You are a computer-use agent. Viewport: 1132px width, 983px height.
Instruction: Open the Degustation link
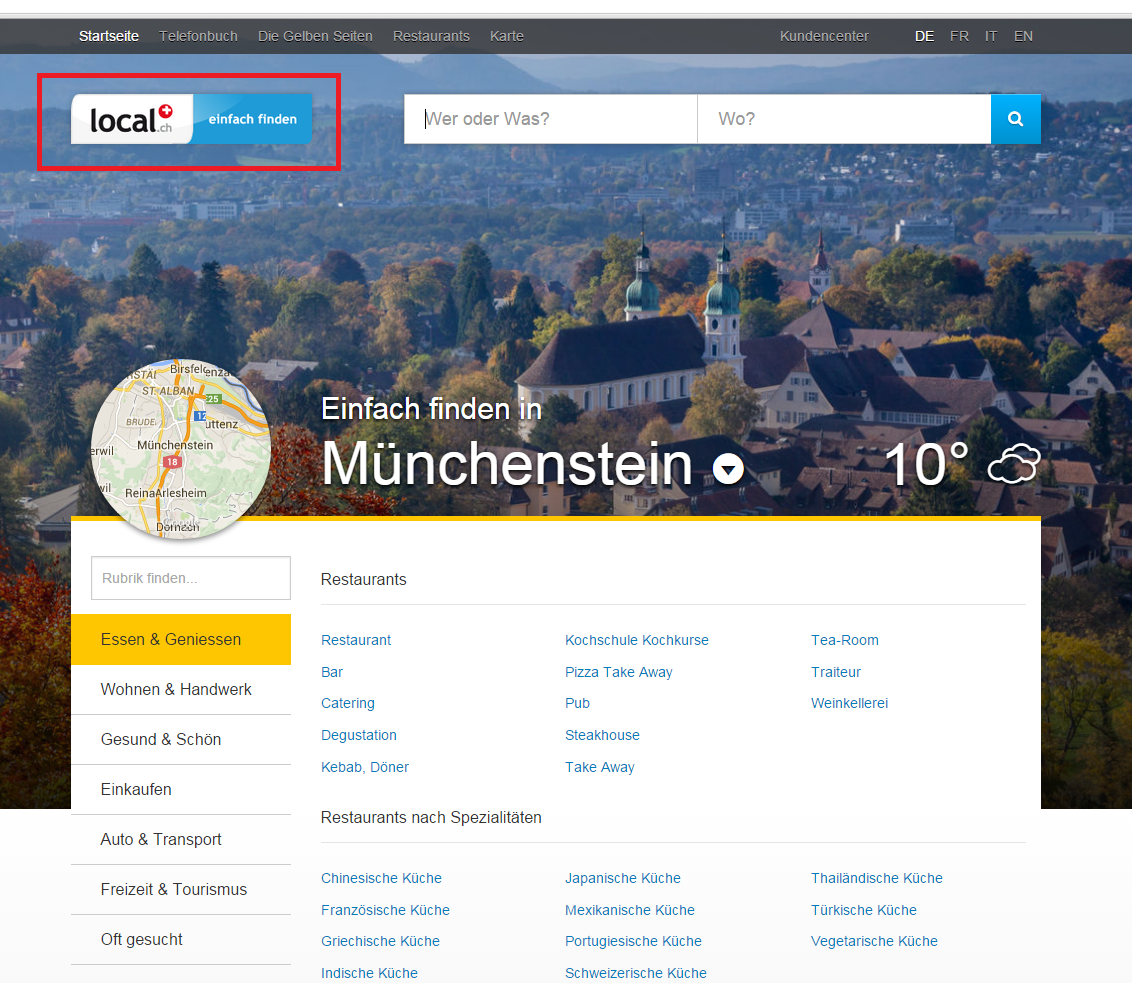tap(359, 735)
